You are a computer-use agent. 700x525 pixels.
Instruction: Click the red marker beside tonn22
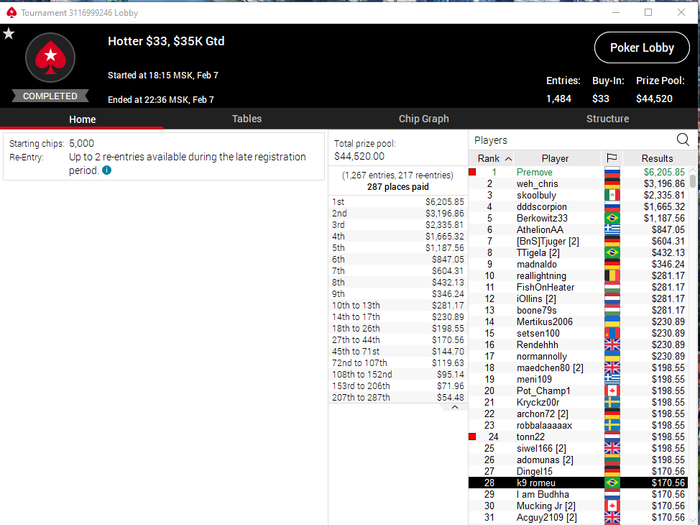coord(472,437)
